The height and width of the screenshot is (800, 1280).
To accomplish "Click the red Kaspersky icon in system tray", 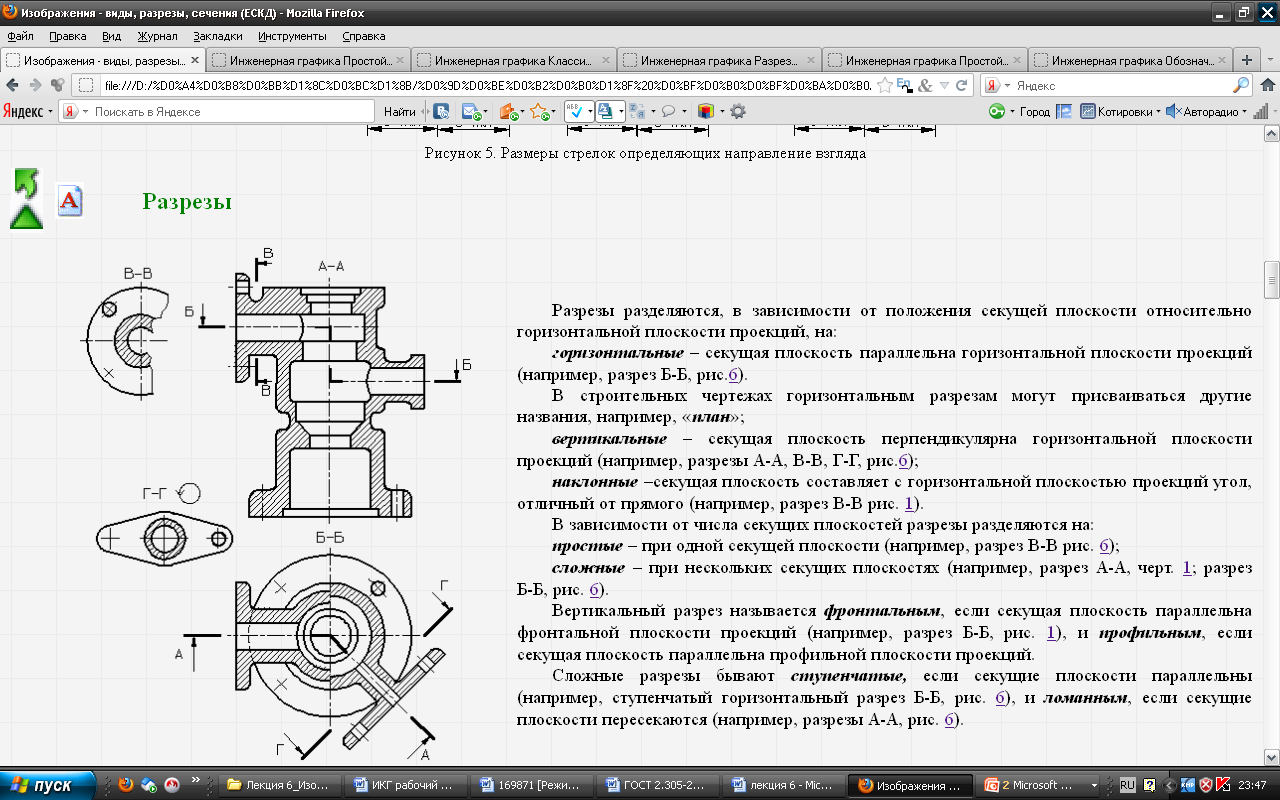I will pyautogui.click(x=1222, y=785).
